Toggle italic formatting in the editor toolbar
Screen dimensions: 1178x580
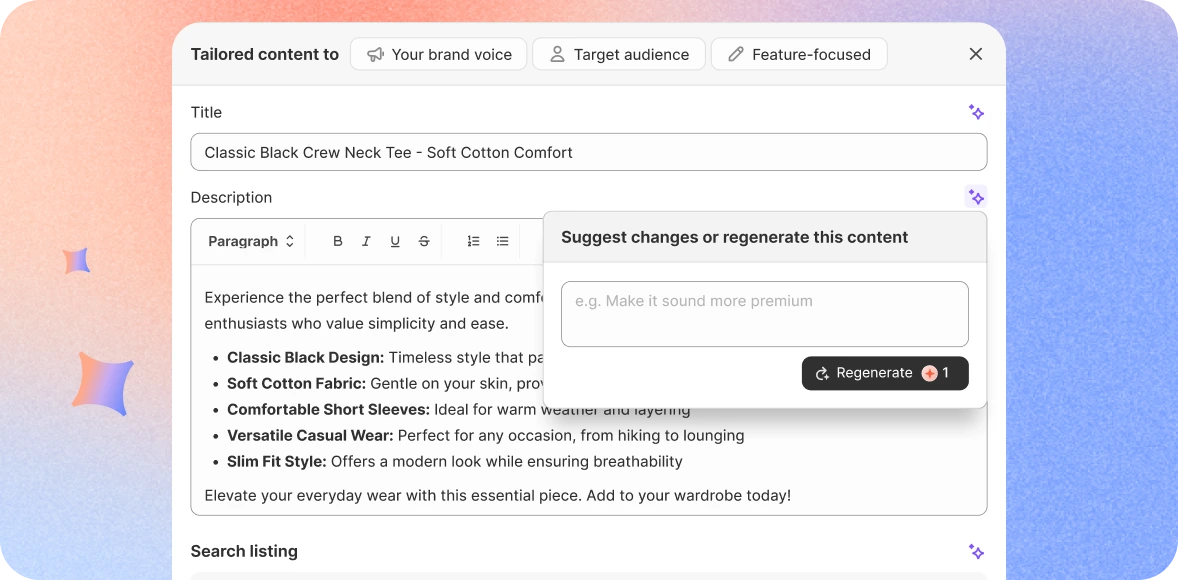point(366,241)
